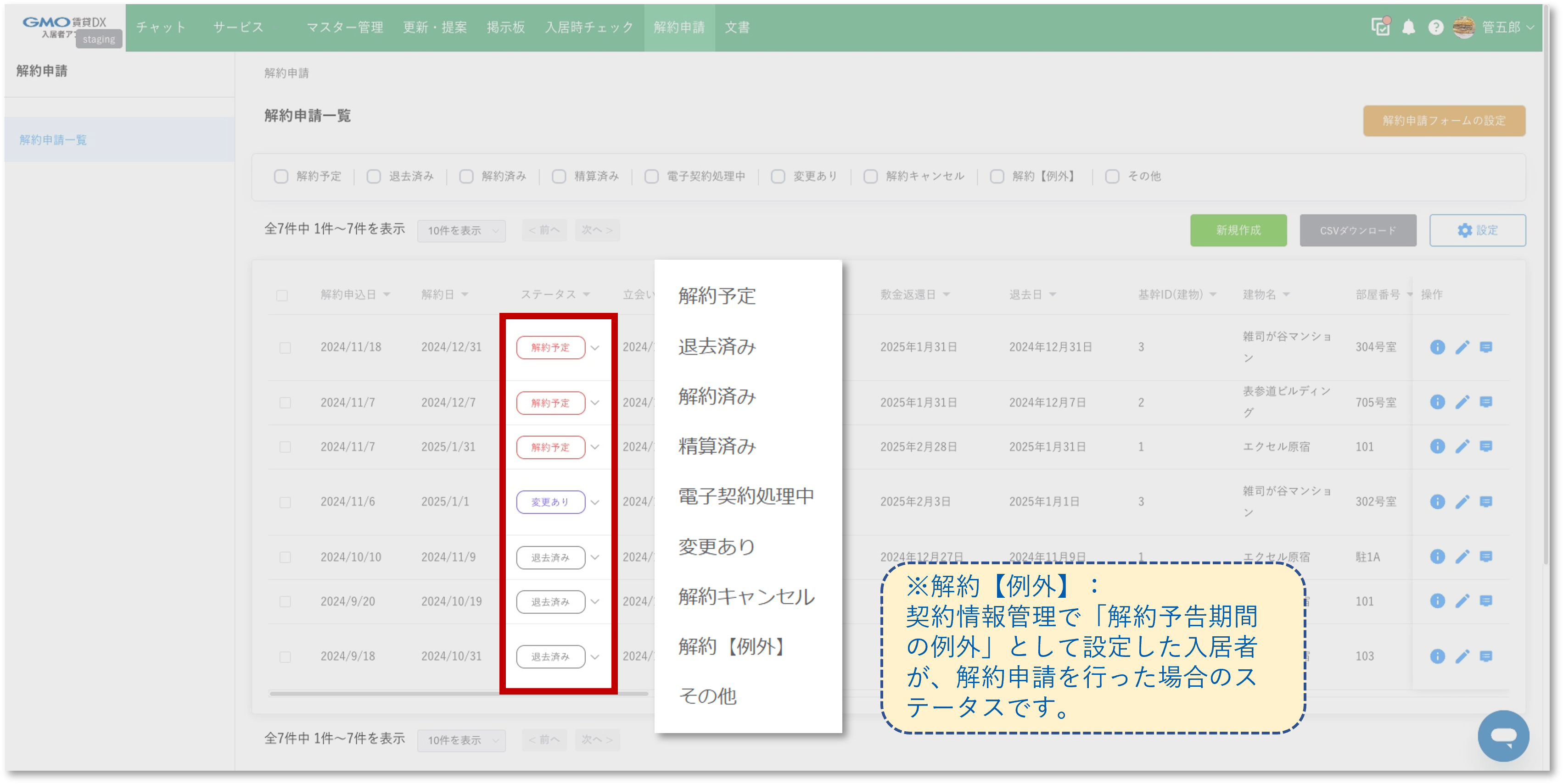This screenshot has width=1563, height=784.
Task: Click the info icon on the 304号室 row
Action: pos(1438,347)
